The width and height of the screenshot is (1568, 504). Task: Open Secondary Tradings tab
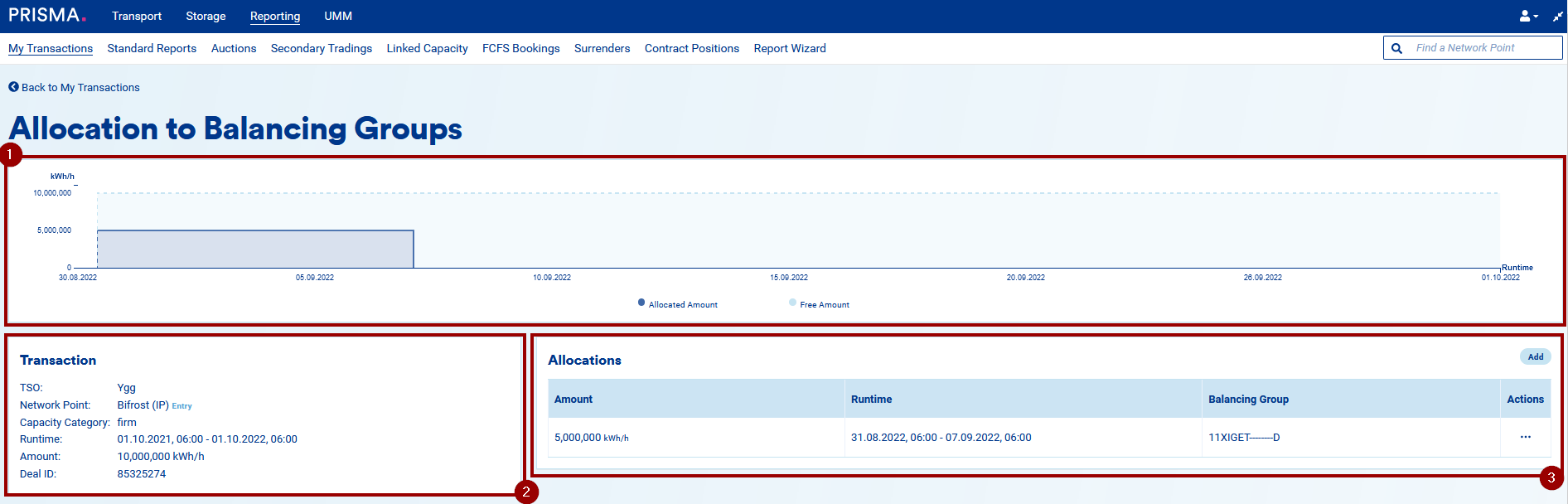[x=322, y=48]
